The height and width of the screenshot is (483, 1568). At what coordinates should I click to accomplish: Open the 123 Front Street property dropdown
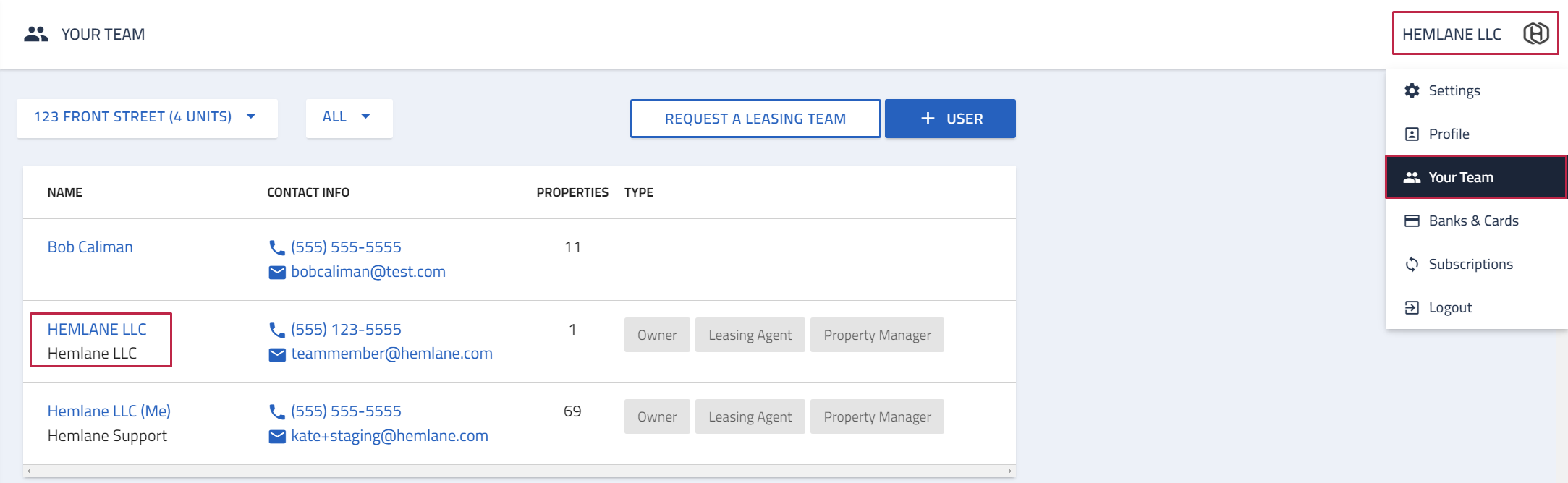coord(147,118)
